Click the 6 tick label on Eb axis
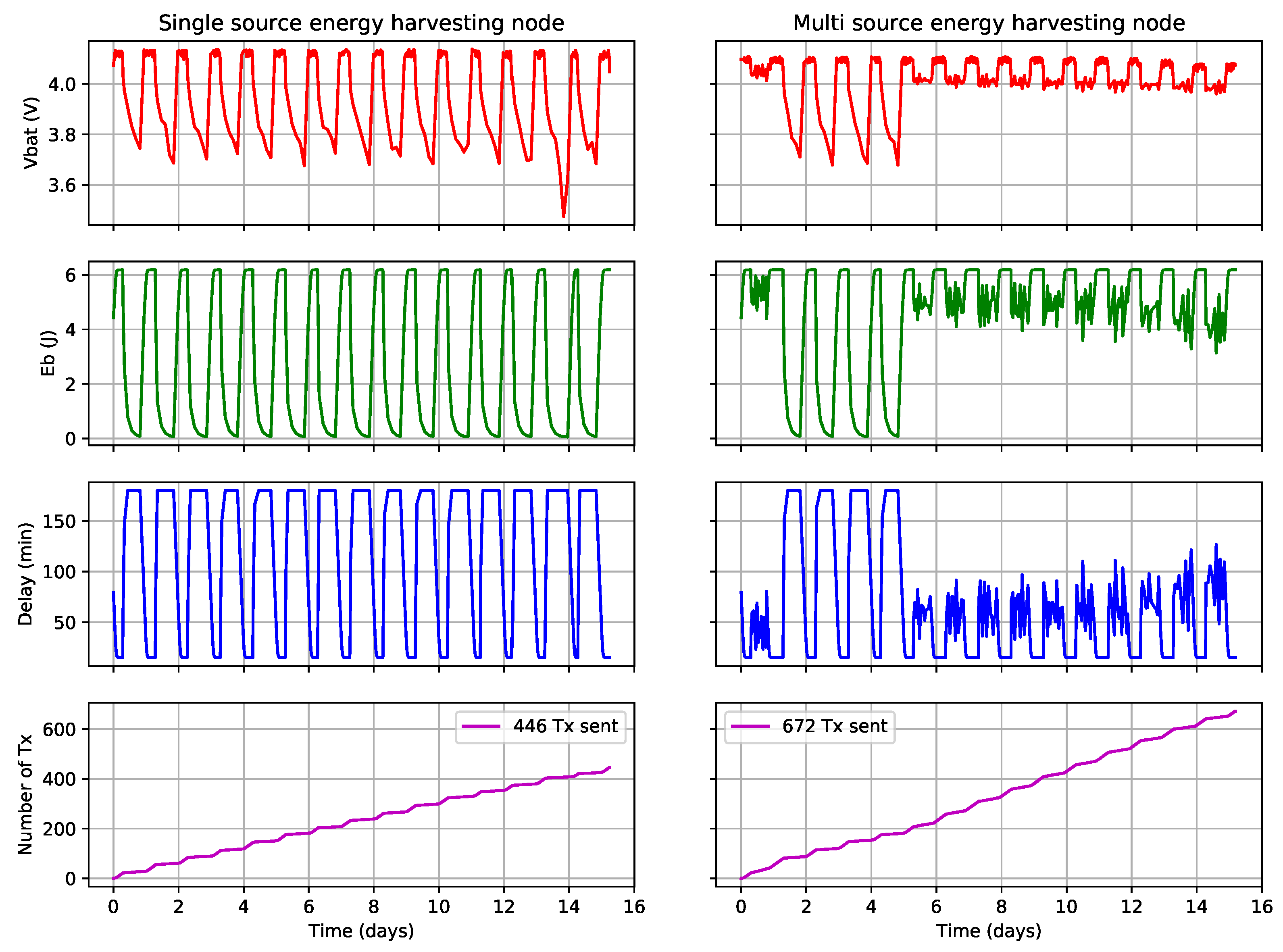Viewport: 1283px width, 952px height. tap(70, 275)
